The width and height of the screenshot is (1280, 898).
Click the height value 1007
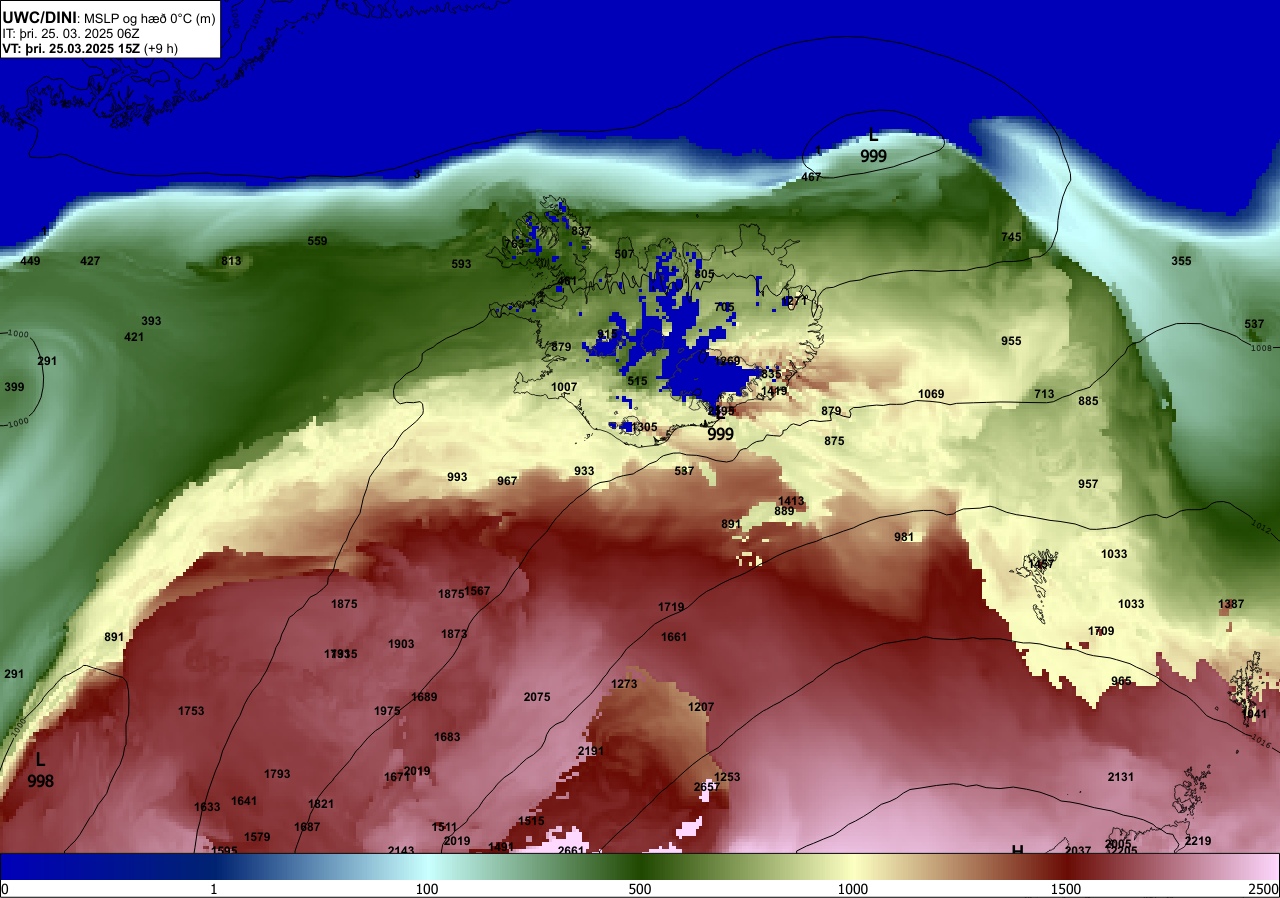564,387
